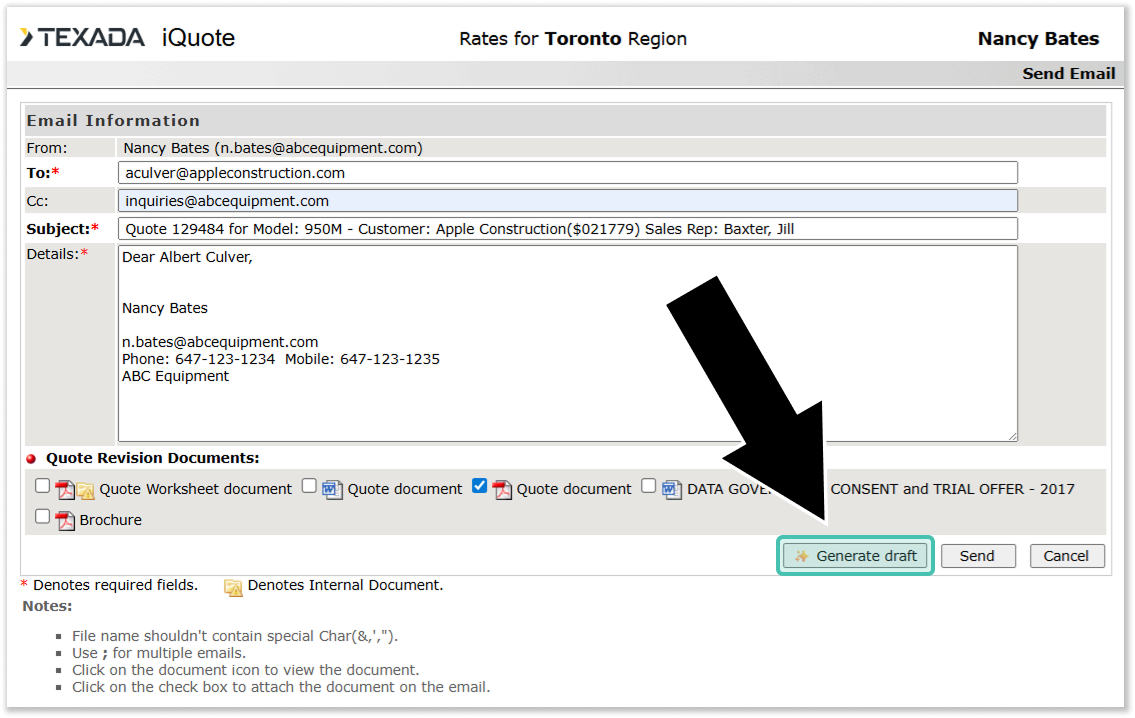Focus the Cc email field
1135x718 pixels.
567,201
